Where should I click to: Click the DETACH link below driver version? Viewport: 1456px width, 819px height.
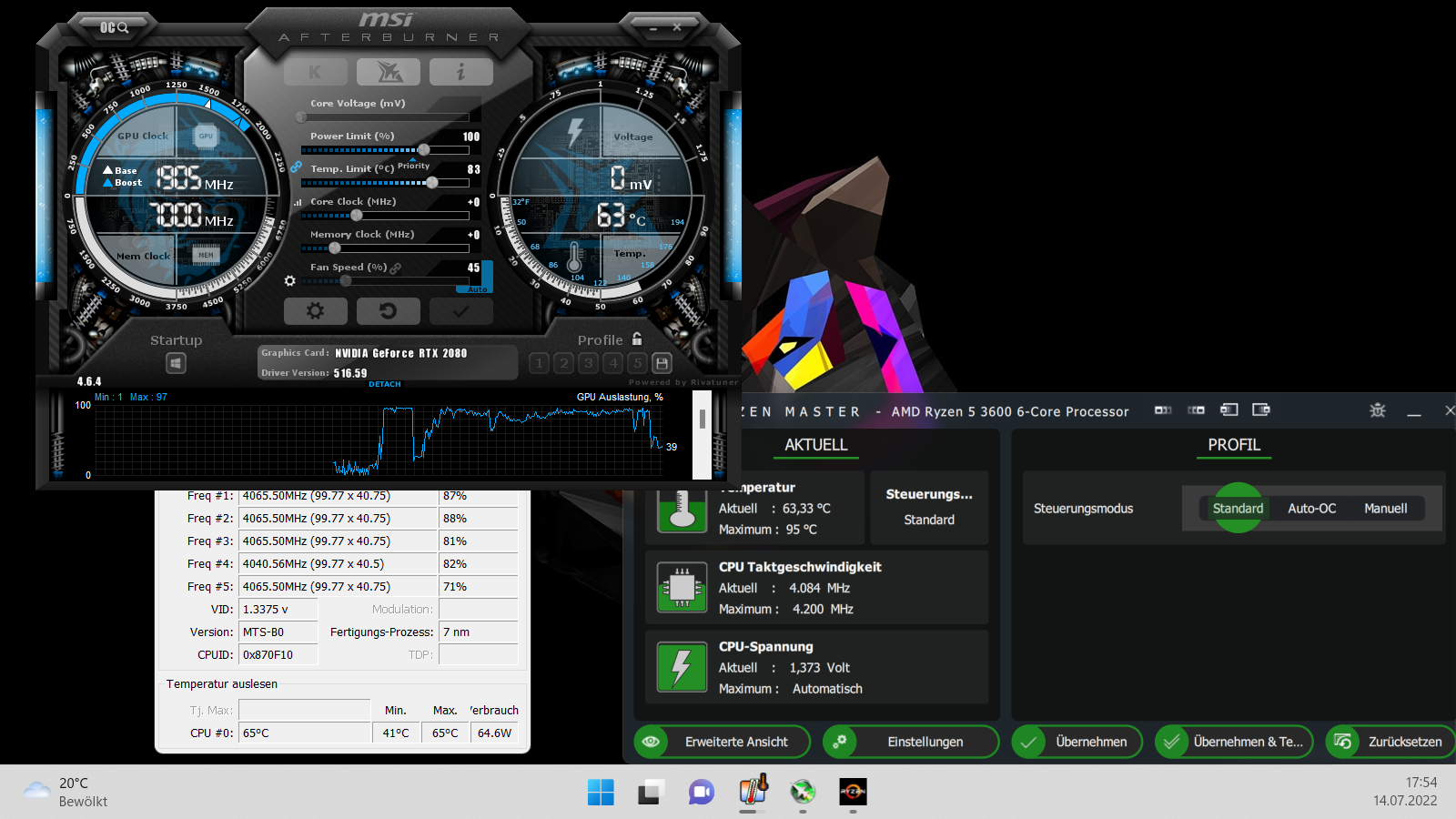(385, 384)
